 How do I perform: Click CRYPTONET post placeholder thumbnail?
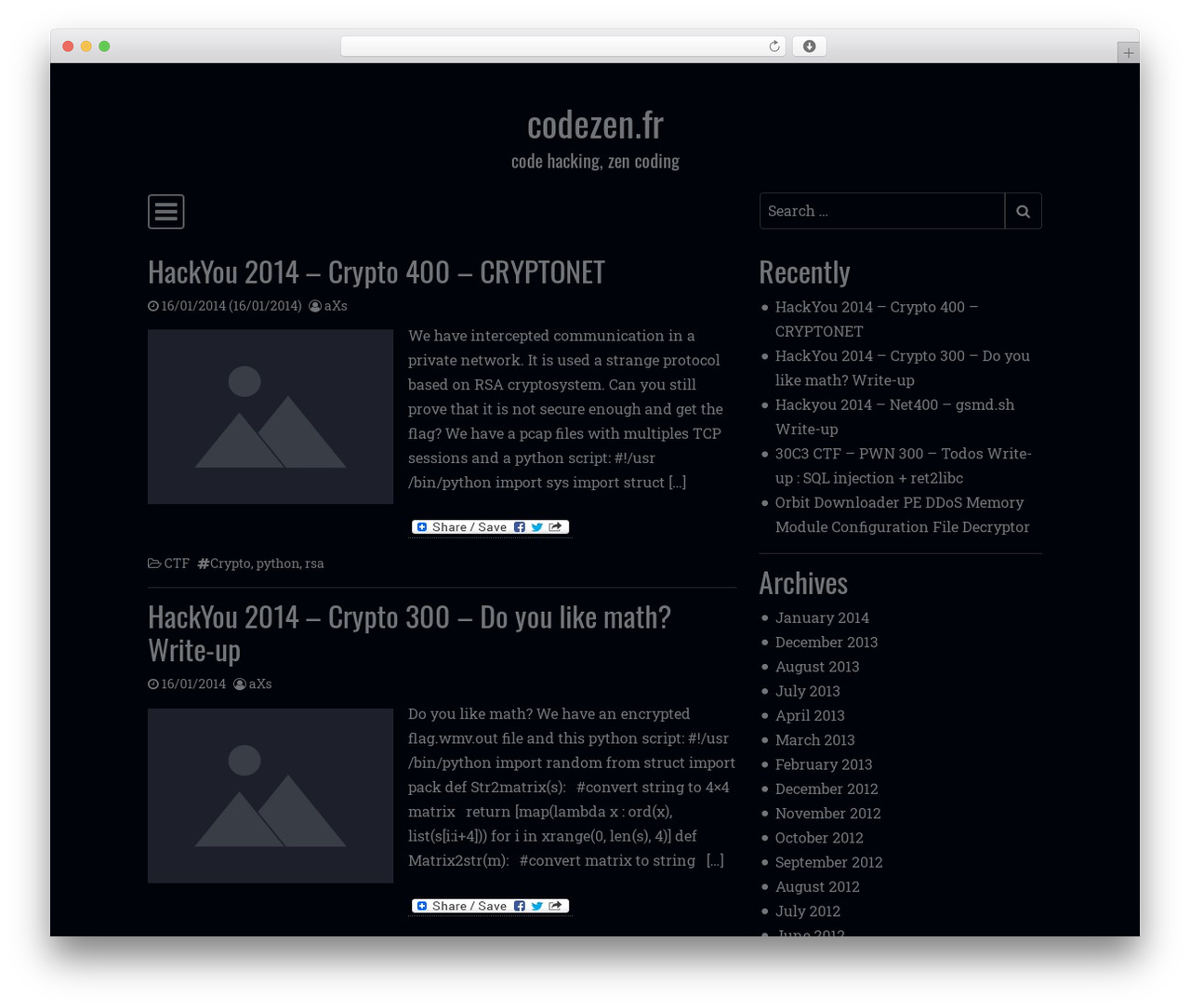tap(271, 417)
